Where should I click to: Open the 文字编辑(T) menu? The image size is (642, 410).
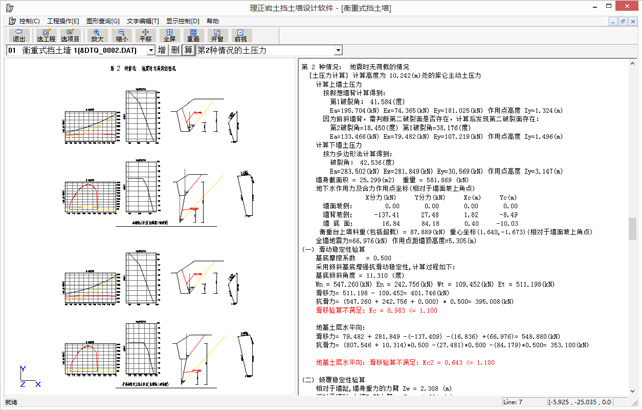[143, 20]
